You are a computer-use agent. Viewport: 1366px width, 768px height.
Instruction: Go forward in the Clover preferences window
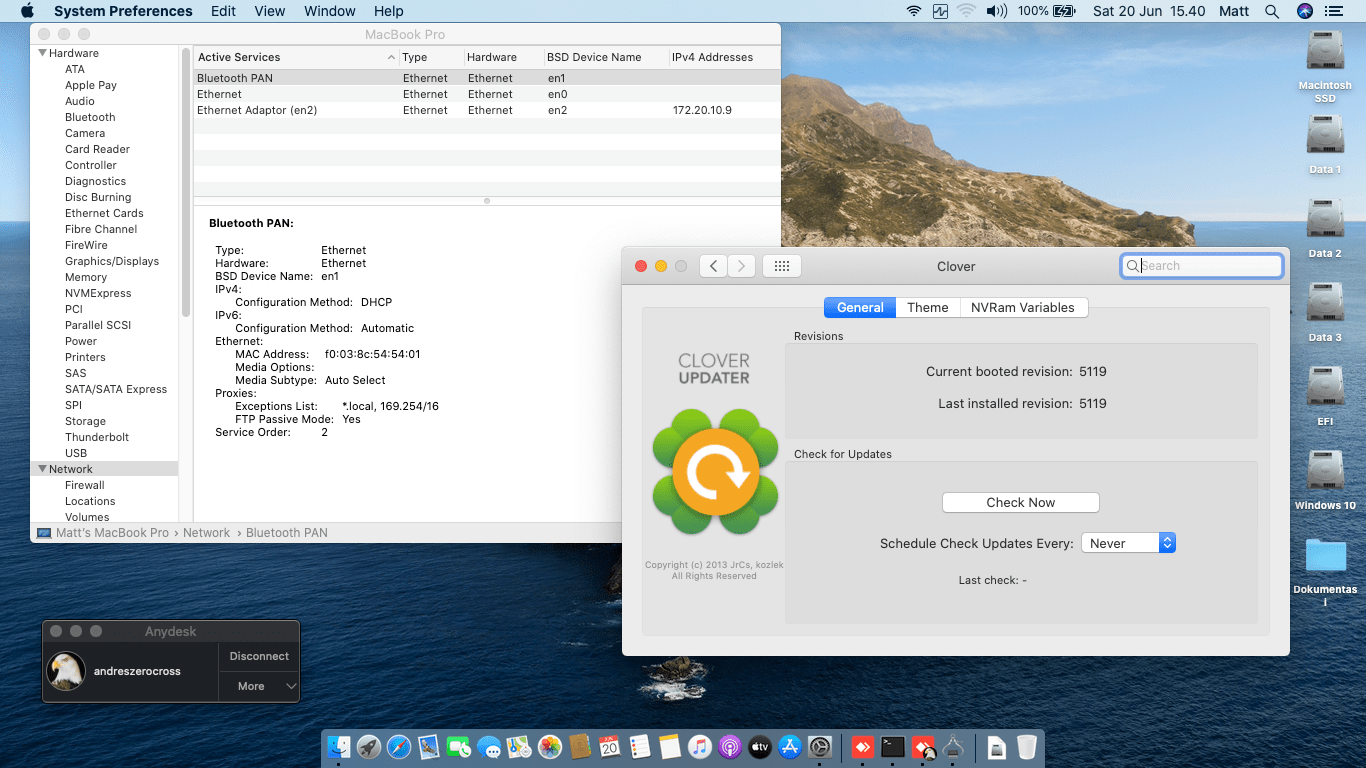click(x=741, y=266)
